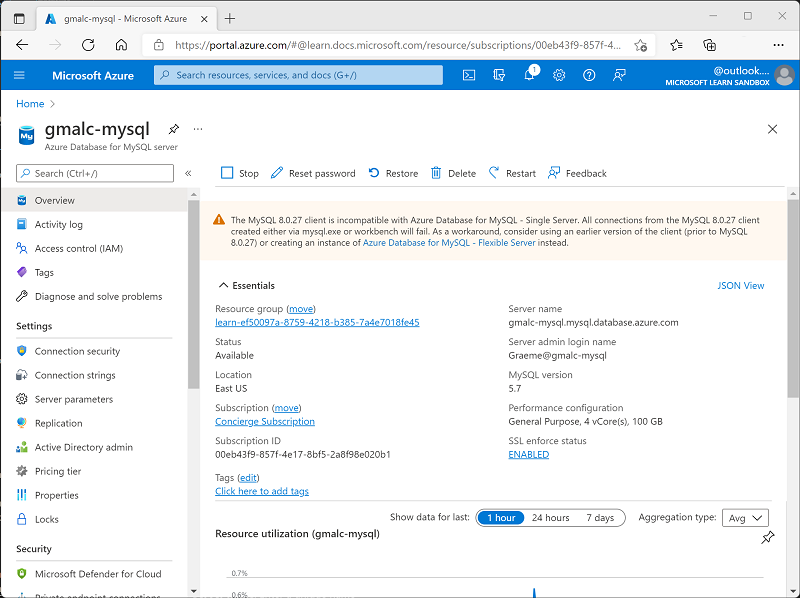Select 7 days data range
This screenshot has width=800, height=598.
[x=600, y=518]
